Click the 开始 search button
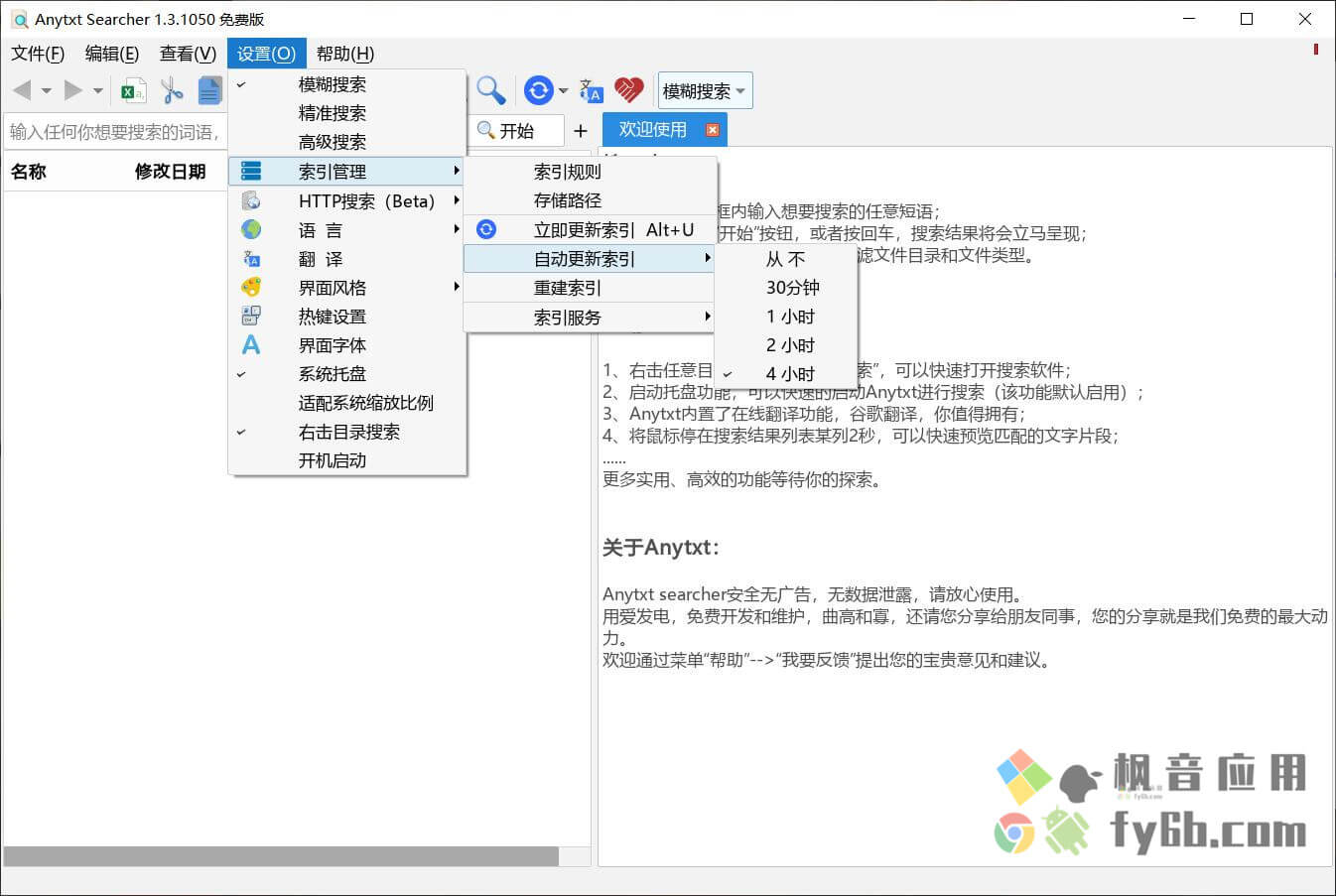 click(x=515, y=131)
